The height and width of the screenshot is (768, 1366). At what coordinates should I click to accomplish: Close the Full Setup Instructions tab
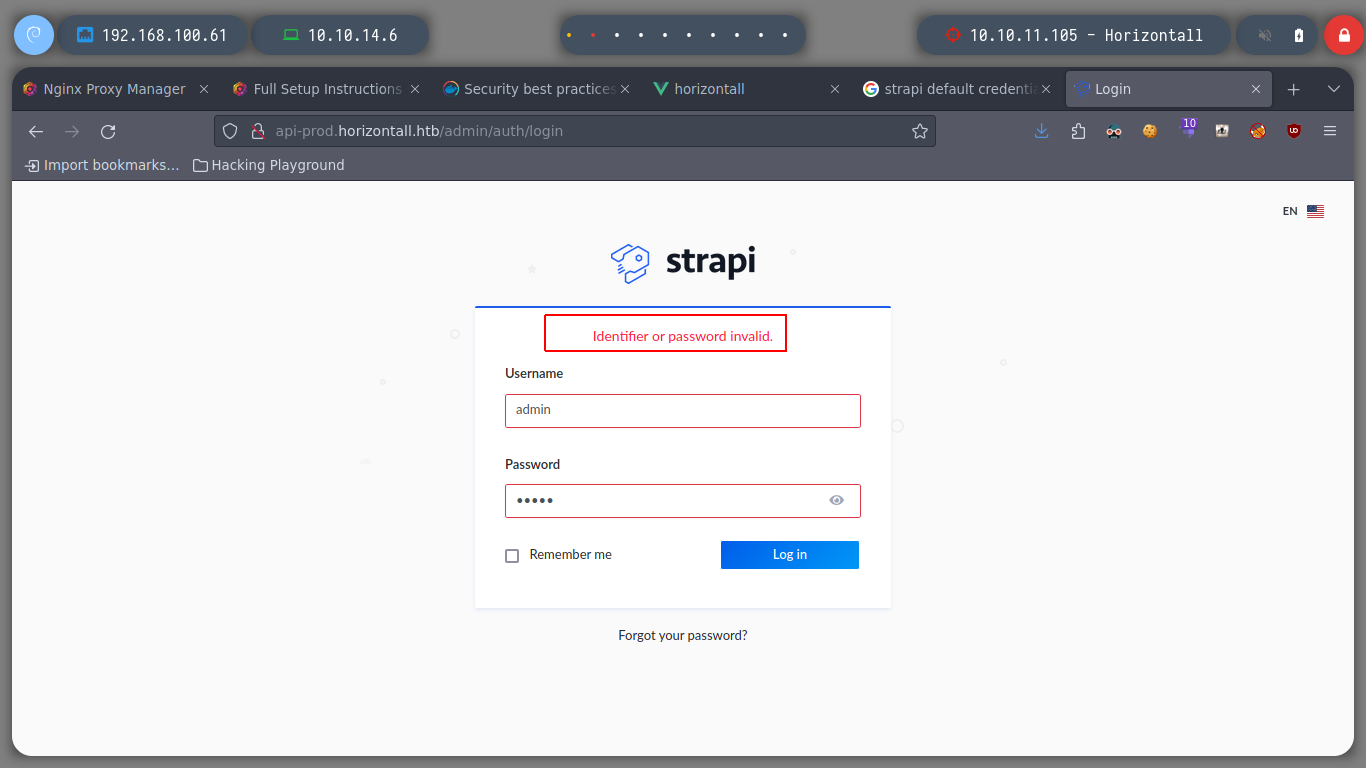point(415,89)
